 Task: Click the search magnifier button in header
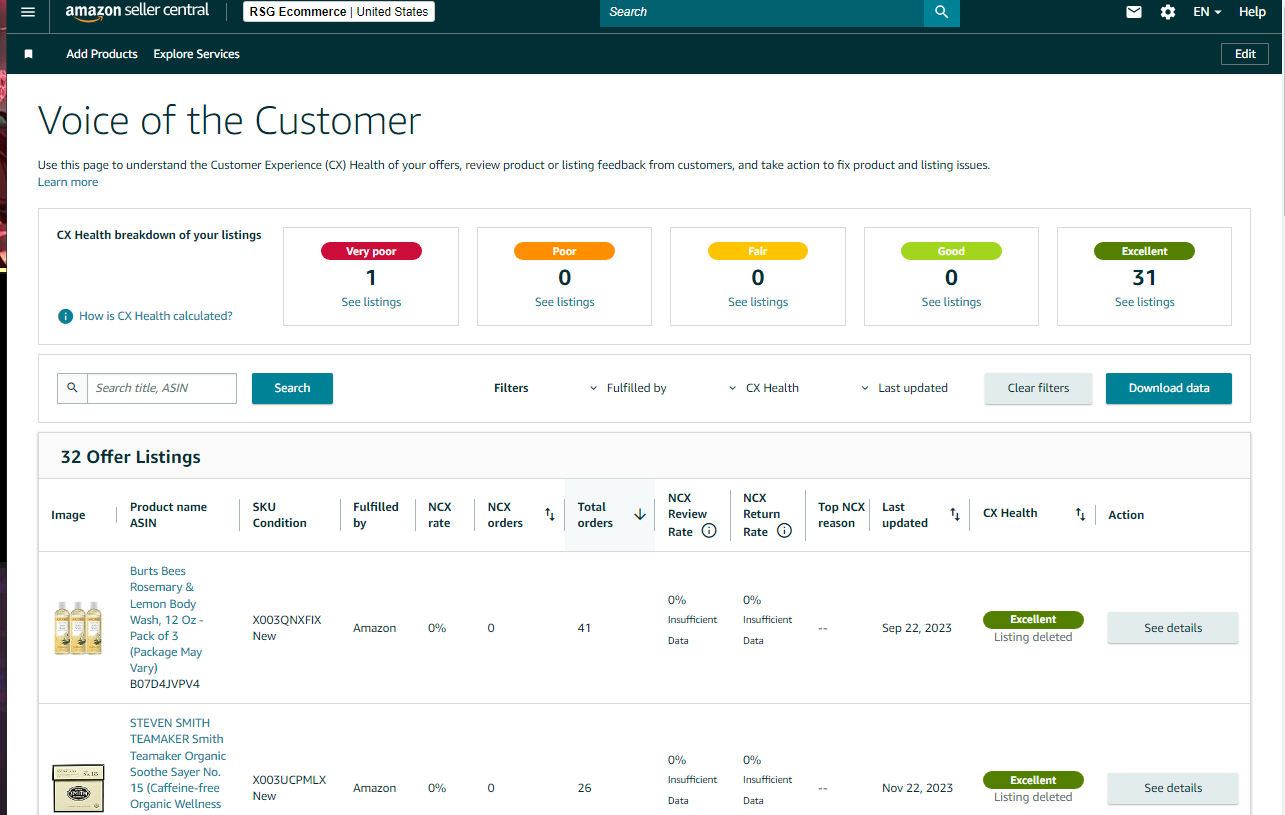941,12
